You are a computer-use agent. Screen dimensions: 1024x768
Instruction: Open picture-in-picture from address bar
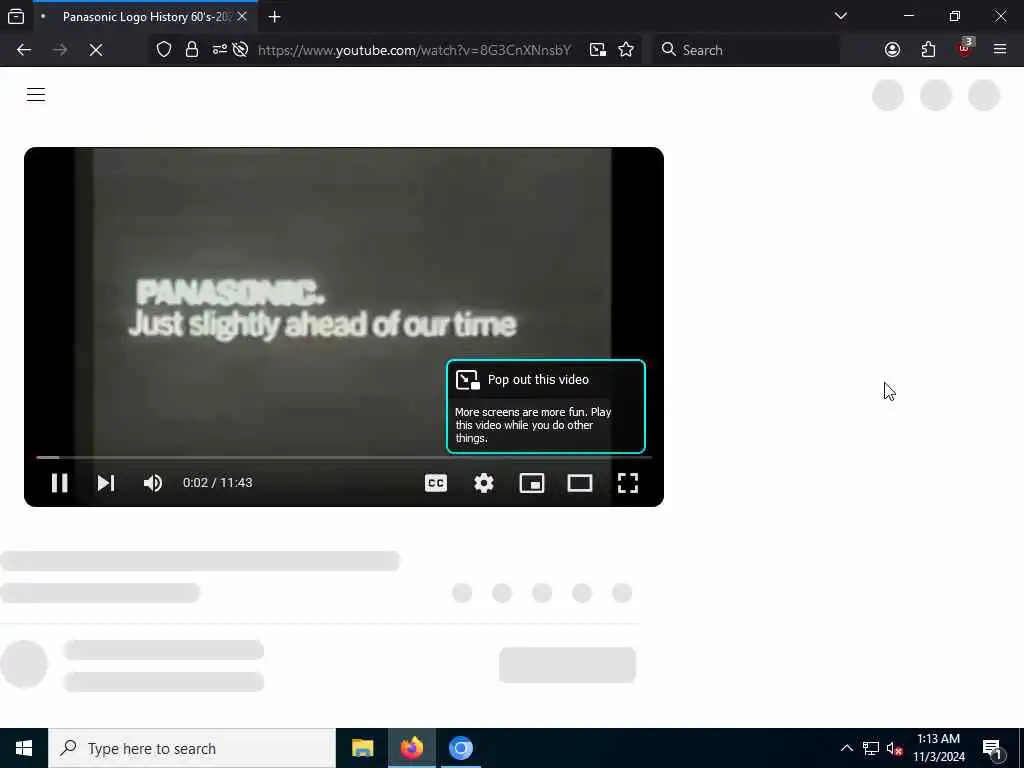[598, 50]
